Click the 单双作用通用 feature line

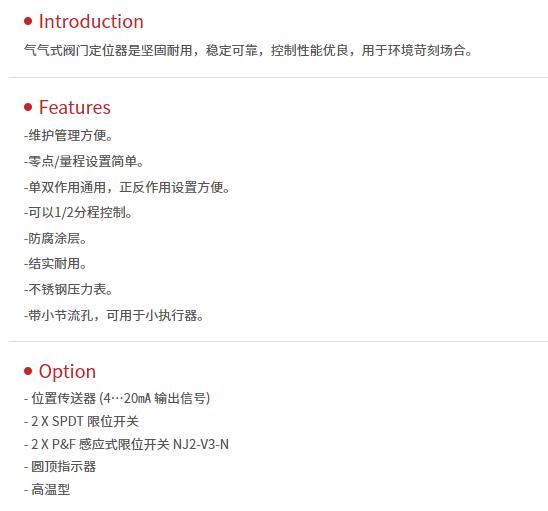(x=127, y=187)
